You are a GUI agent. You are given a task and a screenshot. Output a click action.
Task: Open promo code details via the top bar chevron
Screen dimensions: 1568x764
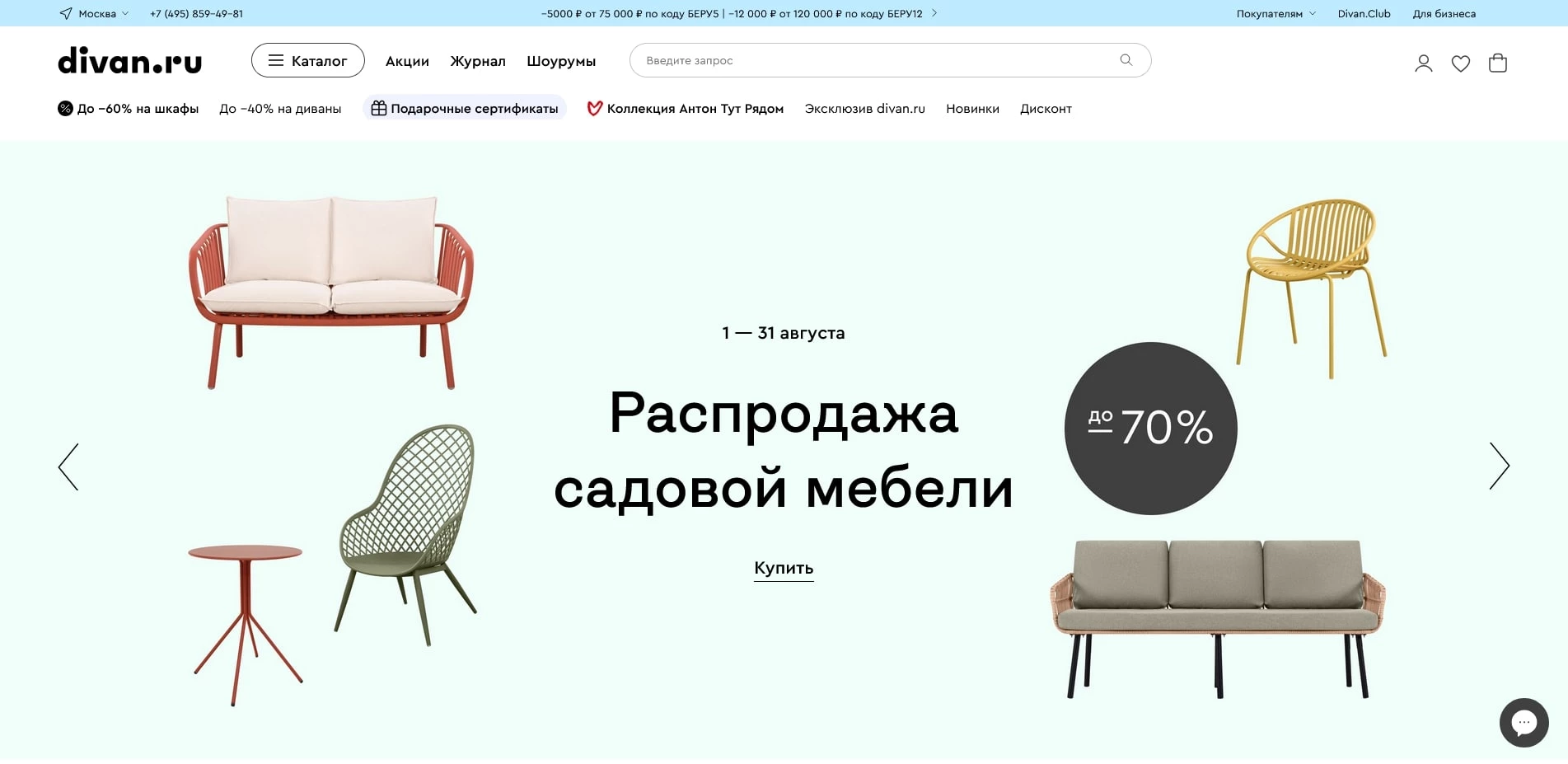[934, 13]
